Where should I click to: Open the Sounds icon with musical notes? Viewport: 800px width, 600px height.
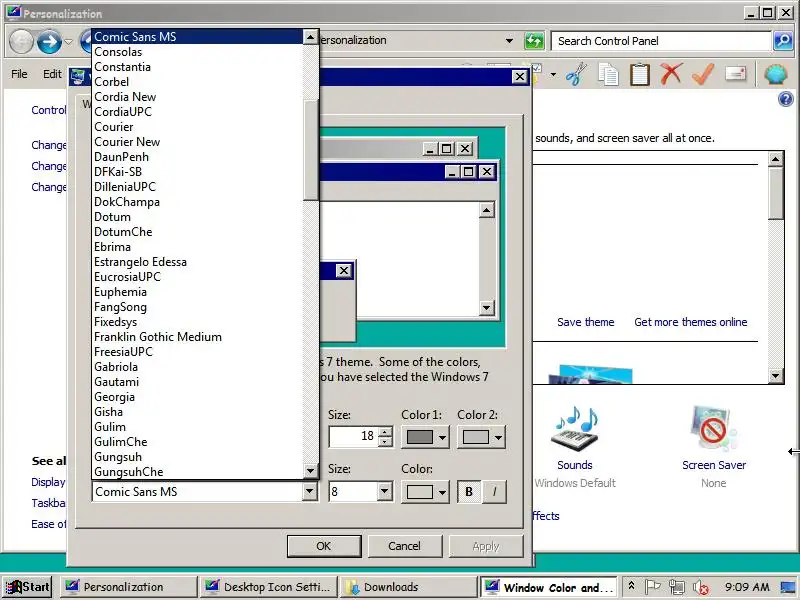click(574, 430)
